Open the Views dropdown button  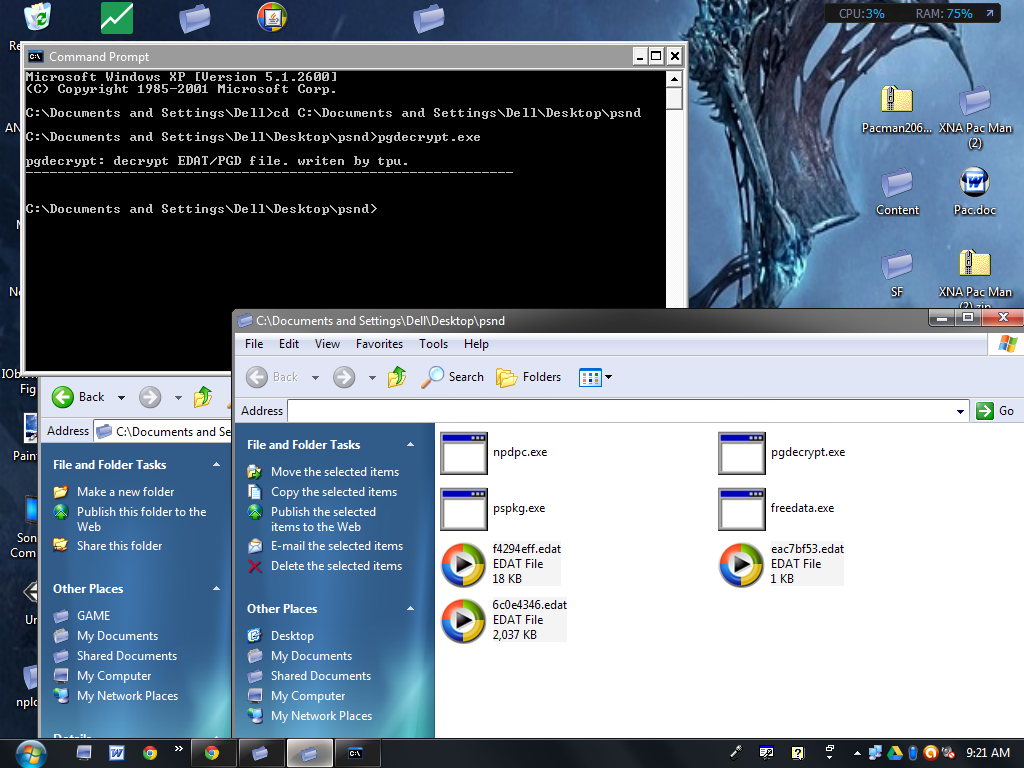tap(596, 377)
